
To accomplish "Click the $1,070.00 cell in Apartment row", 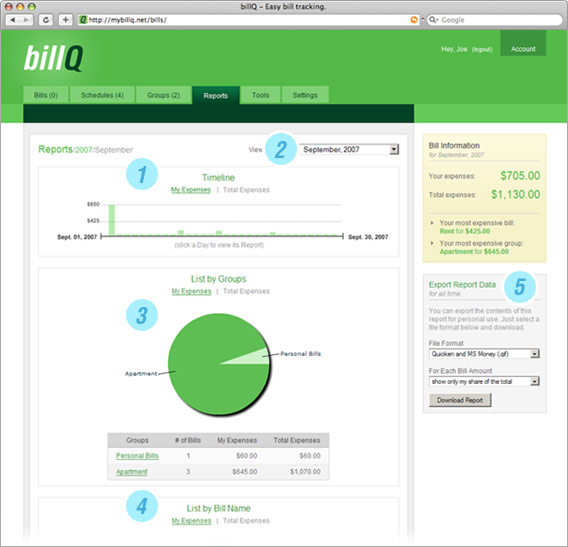I will (x=305, y=472).
